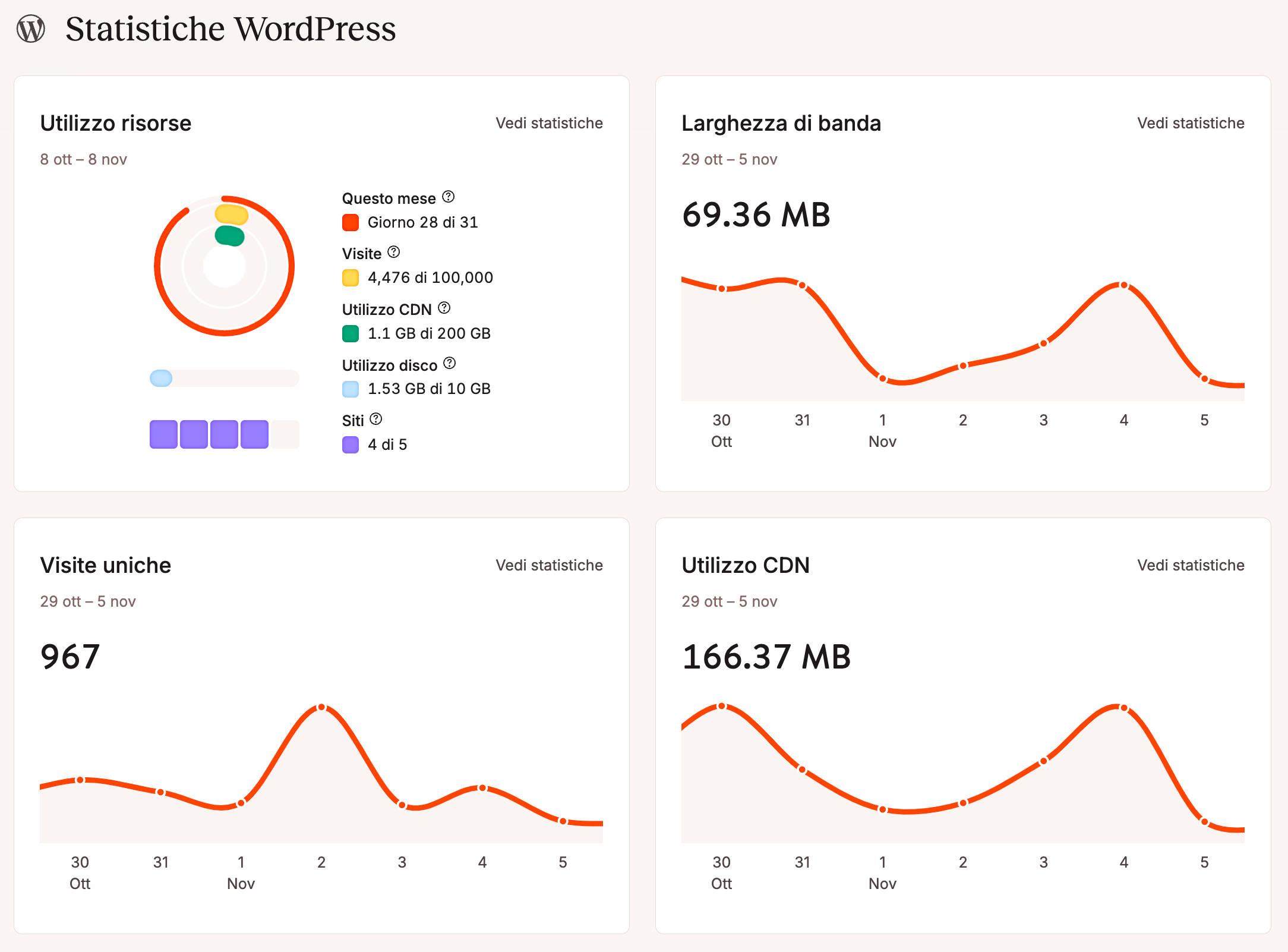Open Vedi statistiche in Utilizzo CDN card

click(1190, 565)
